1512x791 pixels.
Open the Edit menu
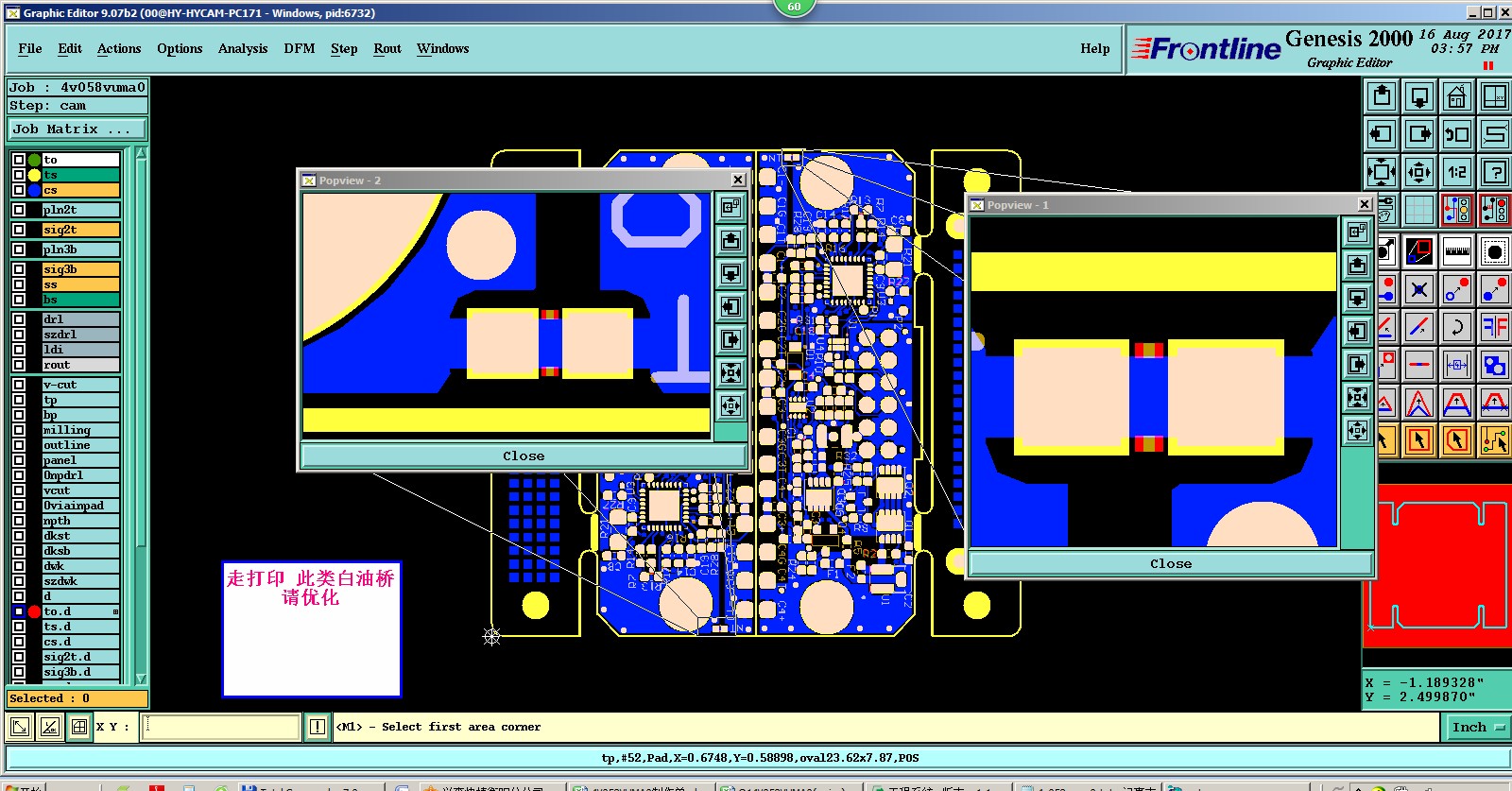click(x=70, y=48)
